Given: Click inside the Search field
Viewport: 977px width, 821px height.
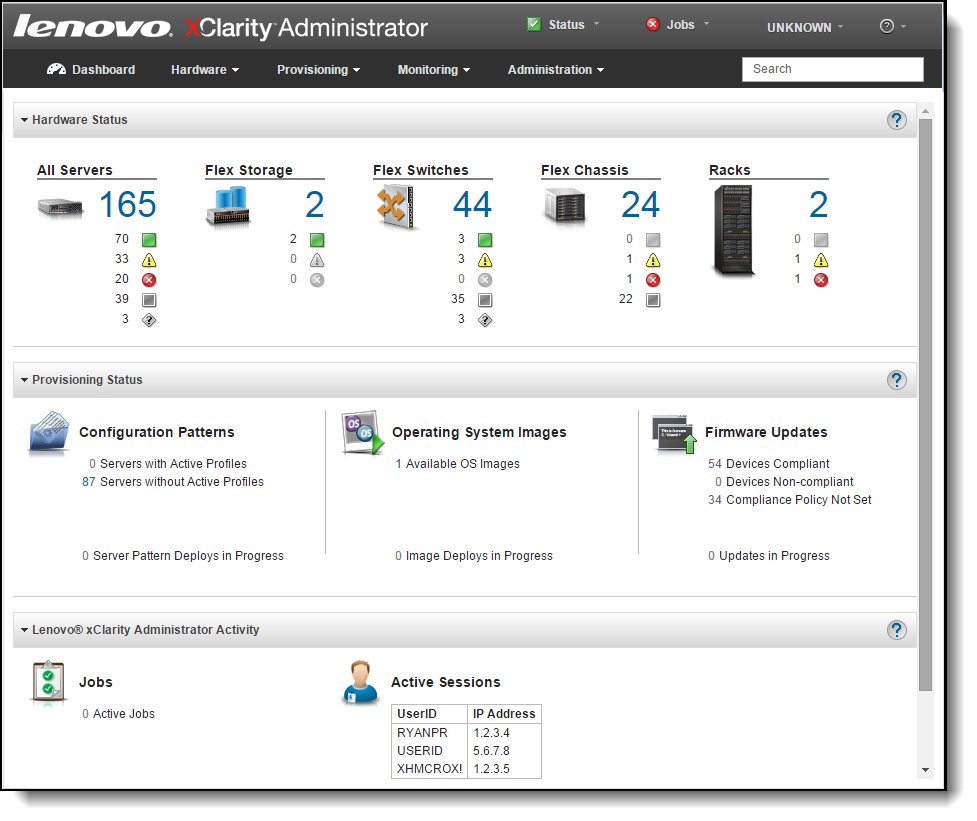Looking at the screenshot, I should tap(832, 69).
